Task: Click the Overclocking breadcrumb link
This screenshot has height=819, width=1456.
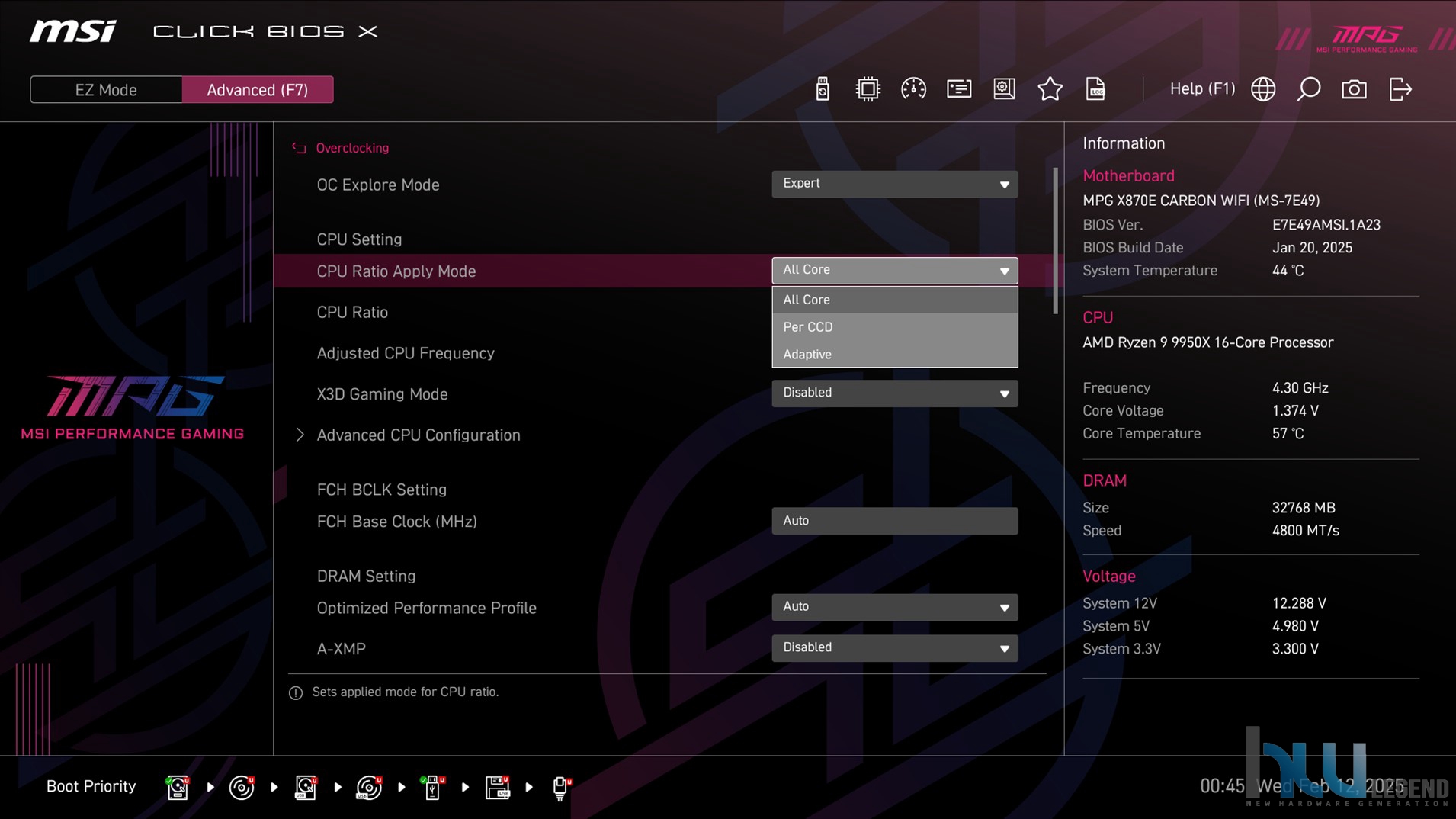Action: pos(352,148)
